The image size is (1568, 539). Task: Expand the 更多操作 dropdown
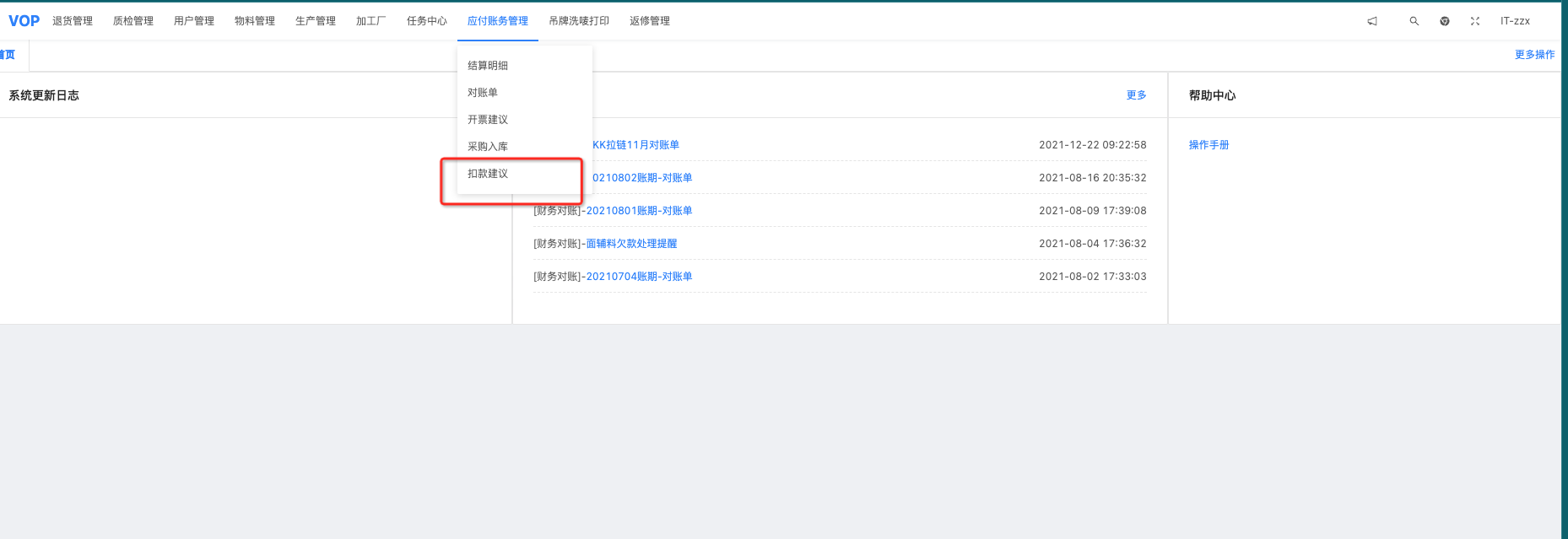(x=1534, y=55)
